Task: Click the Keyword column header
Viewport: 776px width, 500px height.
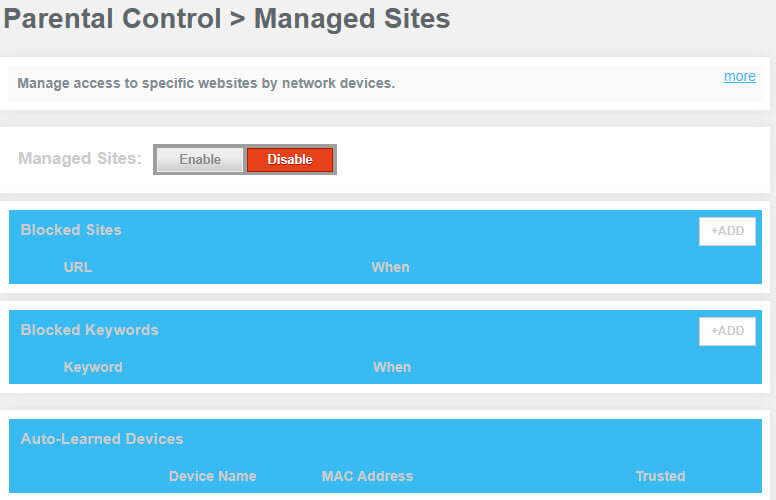Action: (x=93, y=367)
